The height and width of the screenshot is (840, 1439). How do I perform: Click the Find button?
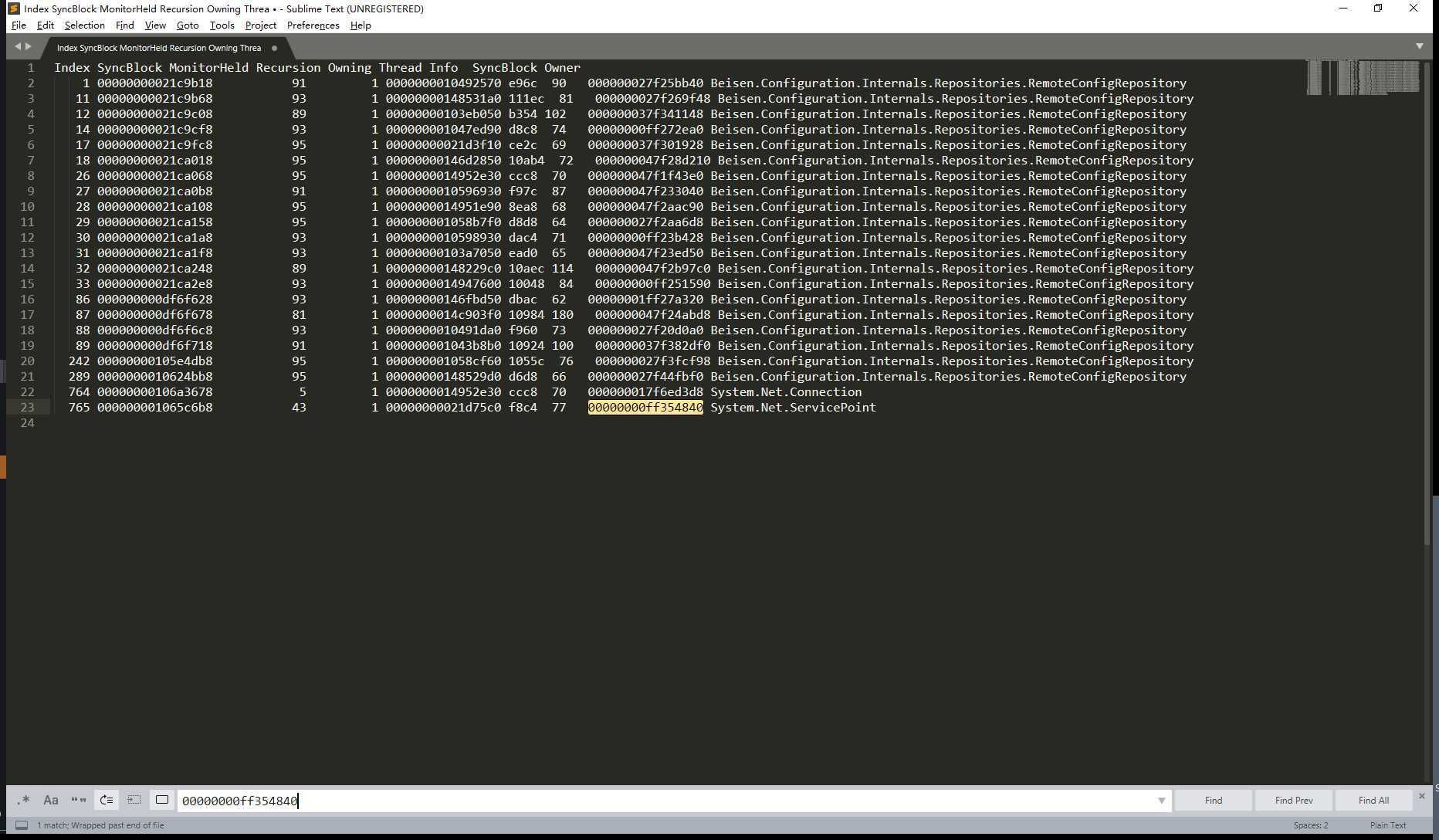coord(1214,801)
